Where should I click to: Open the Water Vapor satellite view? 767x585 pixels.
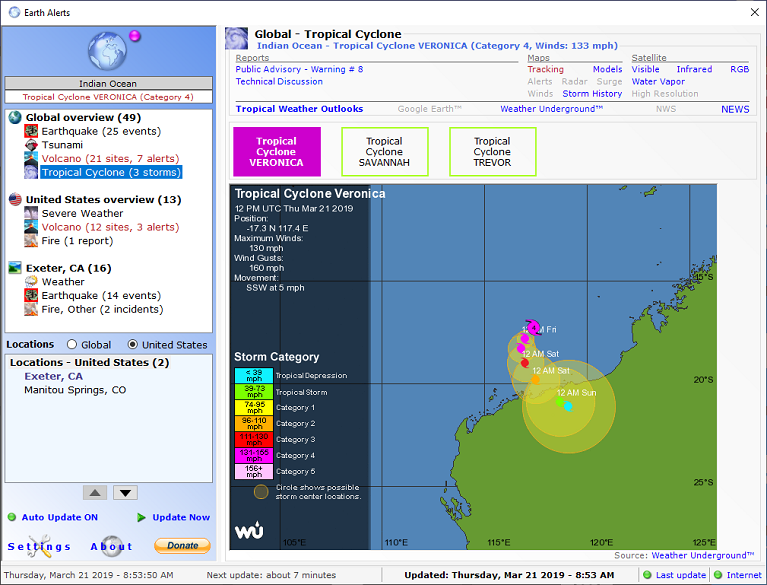click(658, 82)
